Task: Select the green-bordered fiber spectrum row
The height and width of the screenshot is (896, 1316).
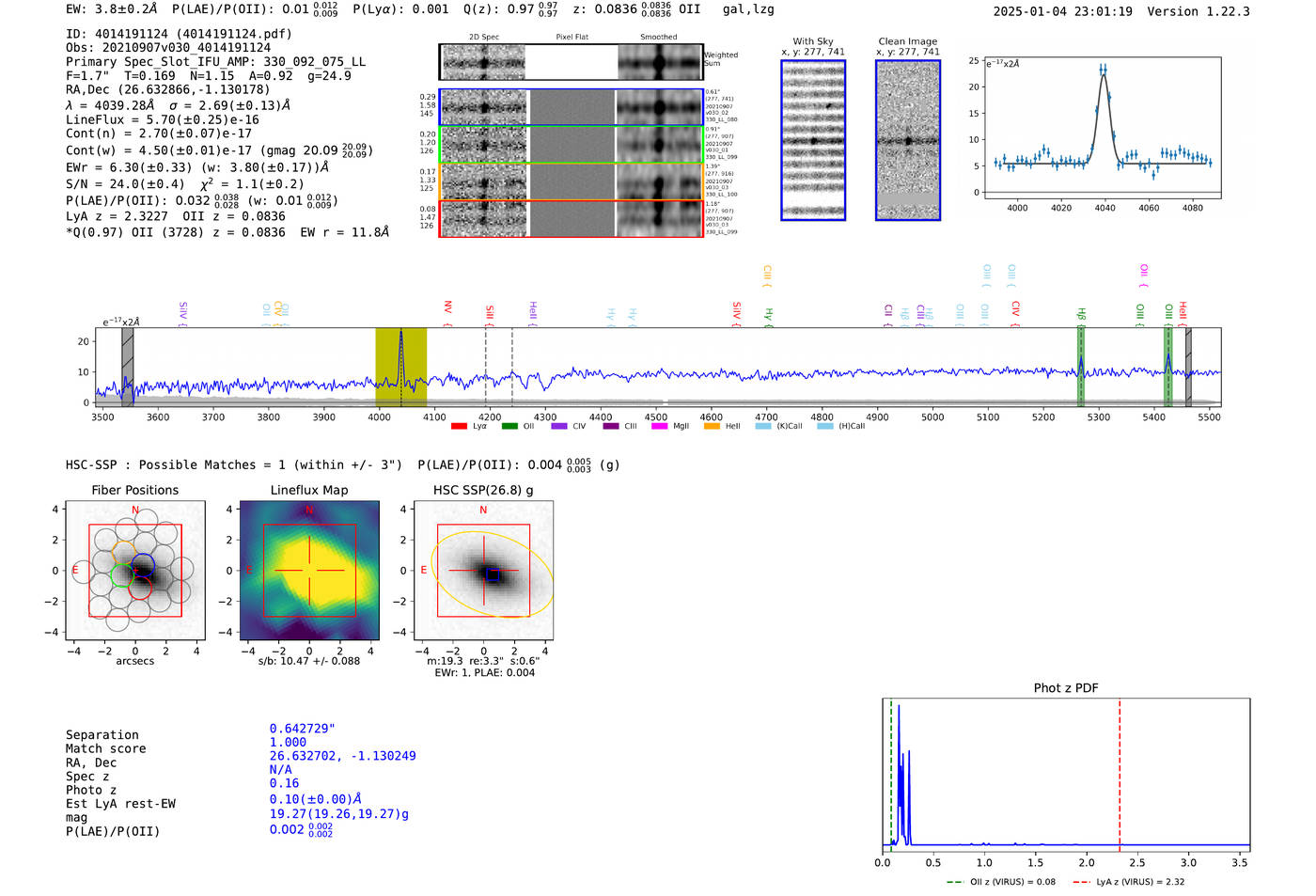Action: pyautogui.click(x=572, y=144)
